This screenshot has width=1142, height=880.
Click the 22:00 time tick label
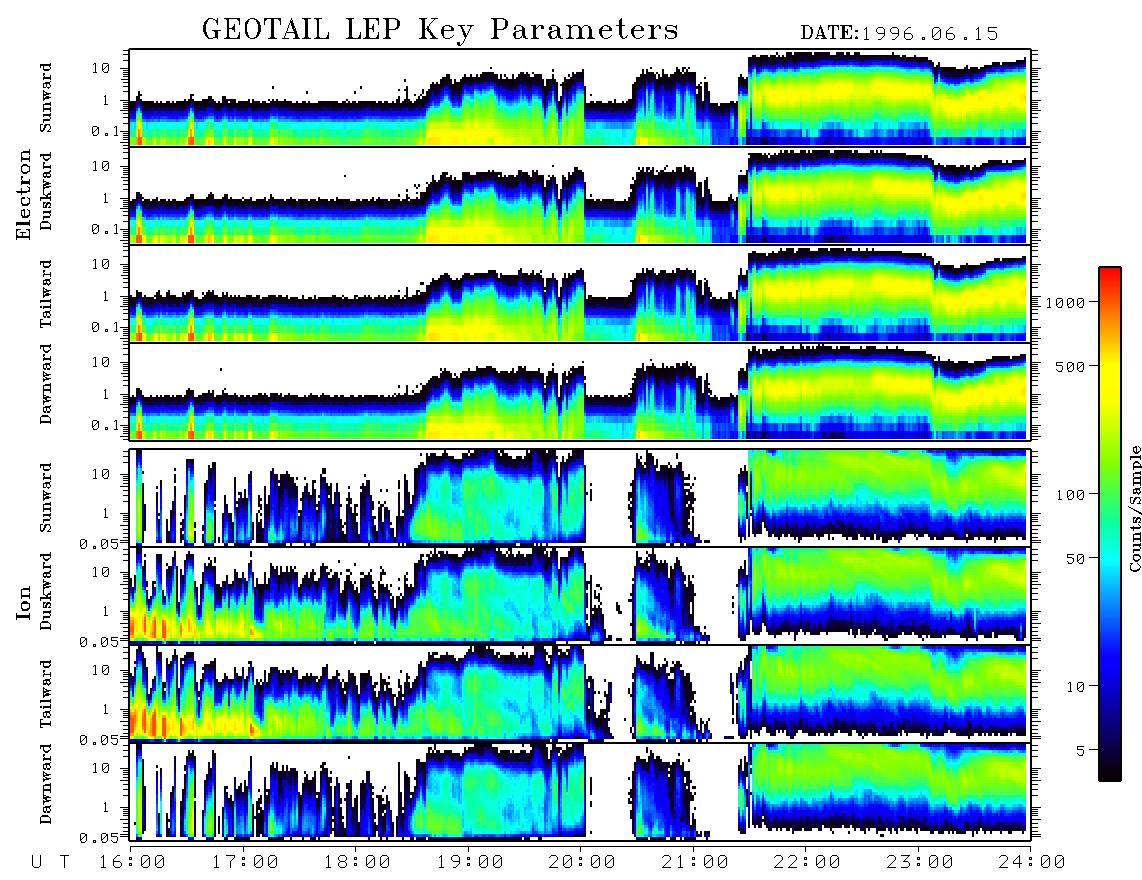(807, 863)
